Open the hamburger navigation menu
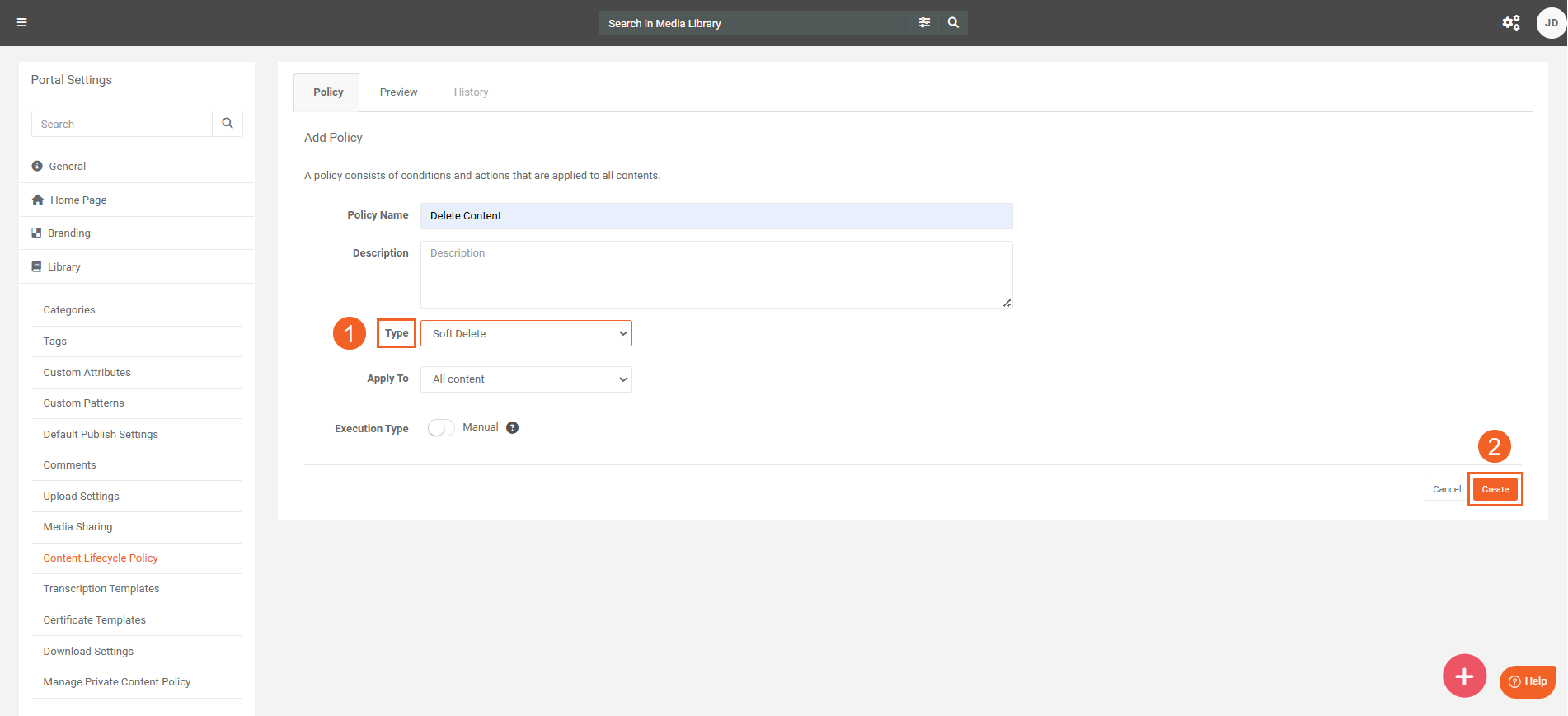 tap(22, 22)
